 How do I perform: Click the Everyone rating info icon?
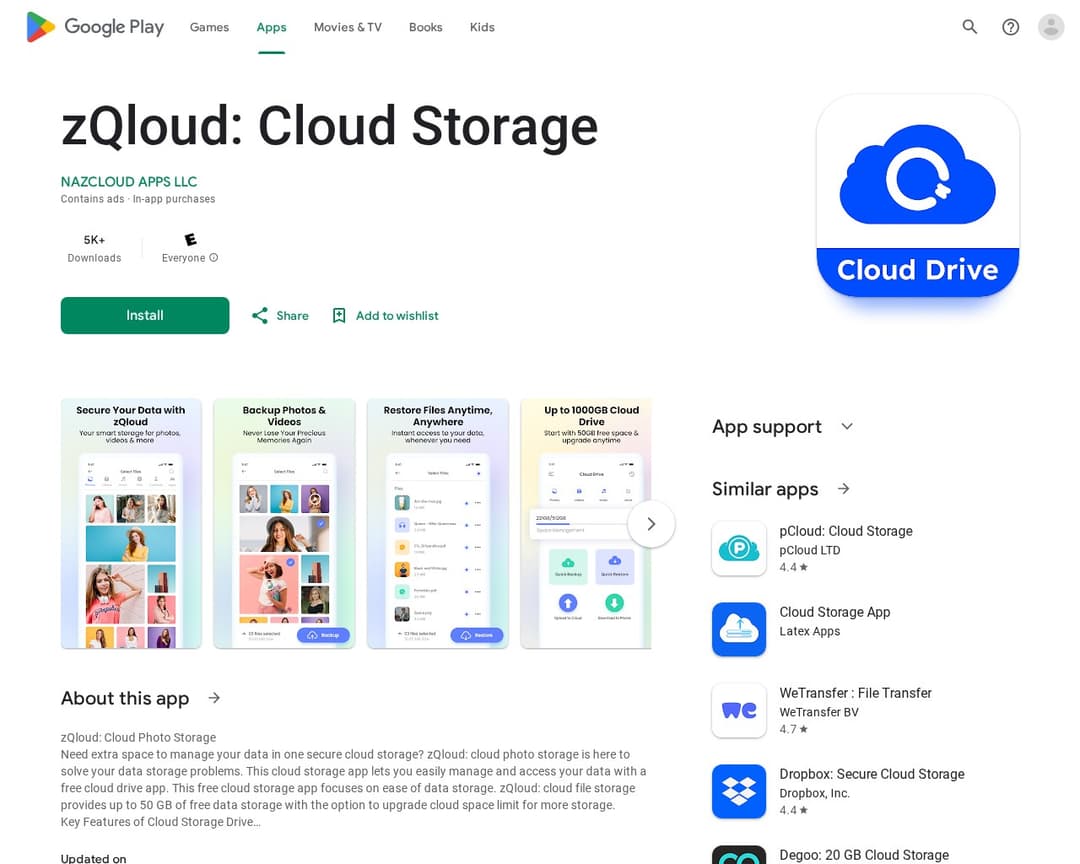pos(214,258)
